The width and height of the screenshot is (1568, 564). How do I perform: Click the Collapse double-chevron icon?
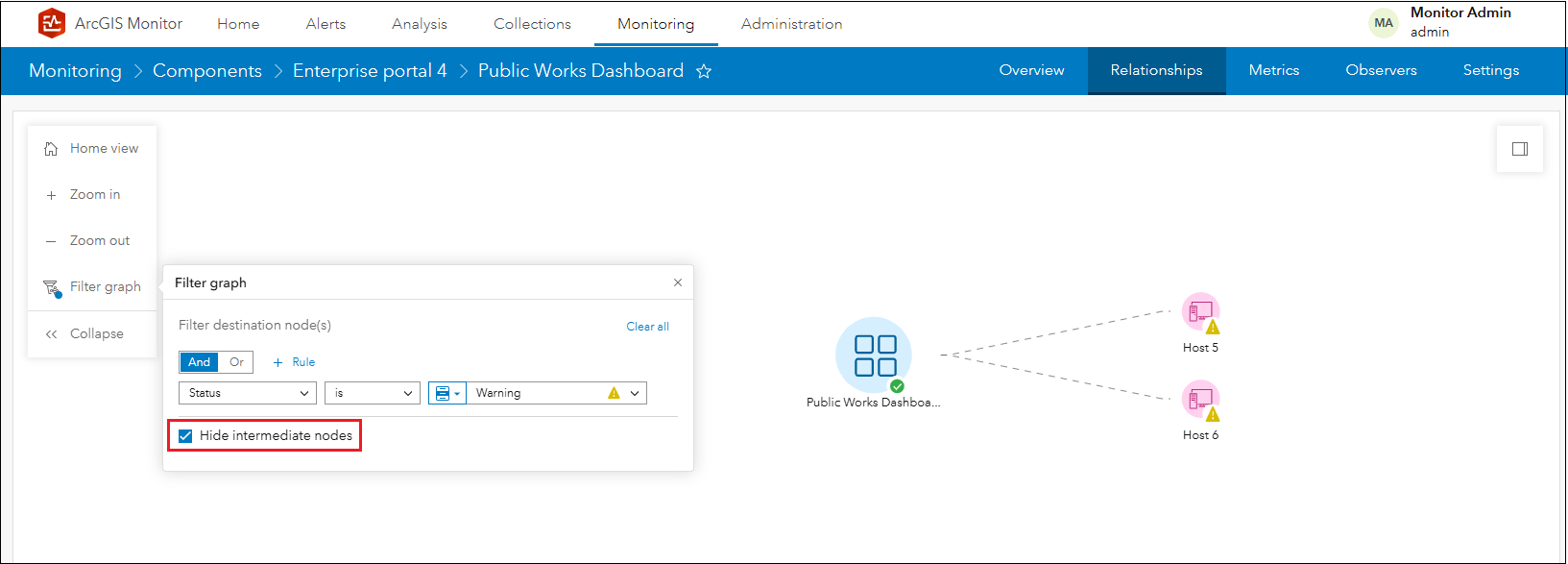tap(51, 334)
